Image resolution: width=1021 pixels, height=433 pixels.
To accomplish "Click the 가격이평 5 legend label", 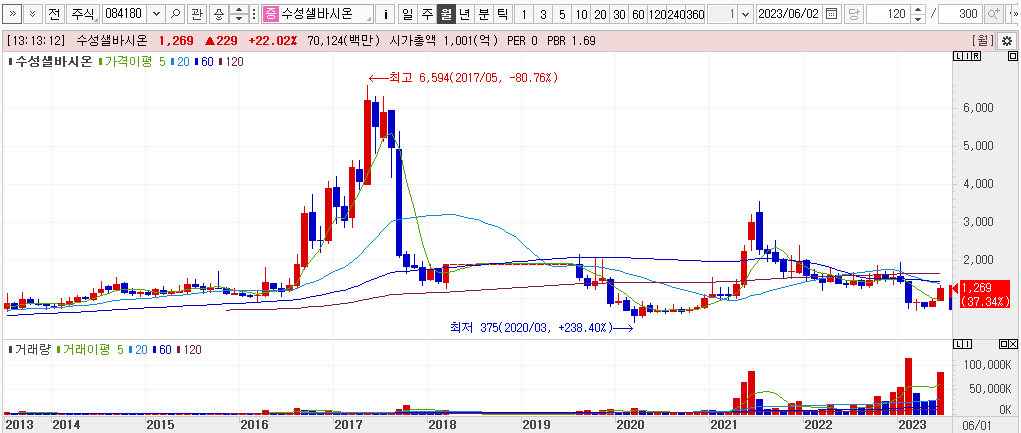I will [x=132, y=64].
